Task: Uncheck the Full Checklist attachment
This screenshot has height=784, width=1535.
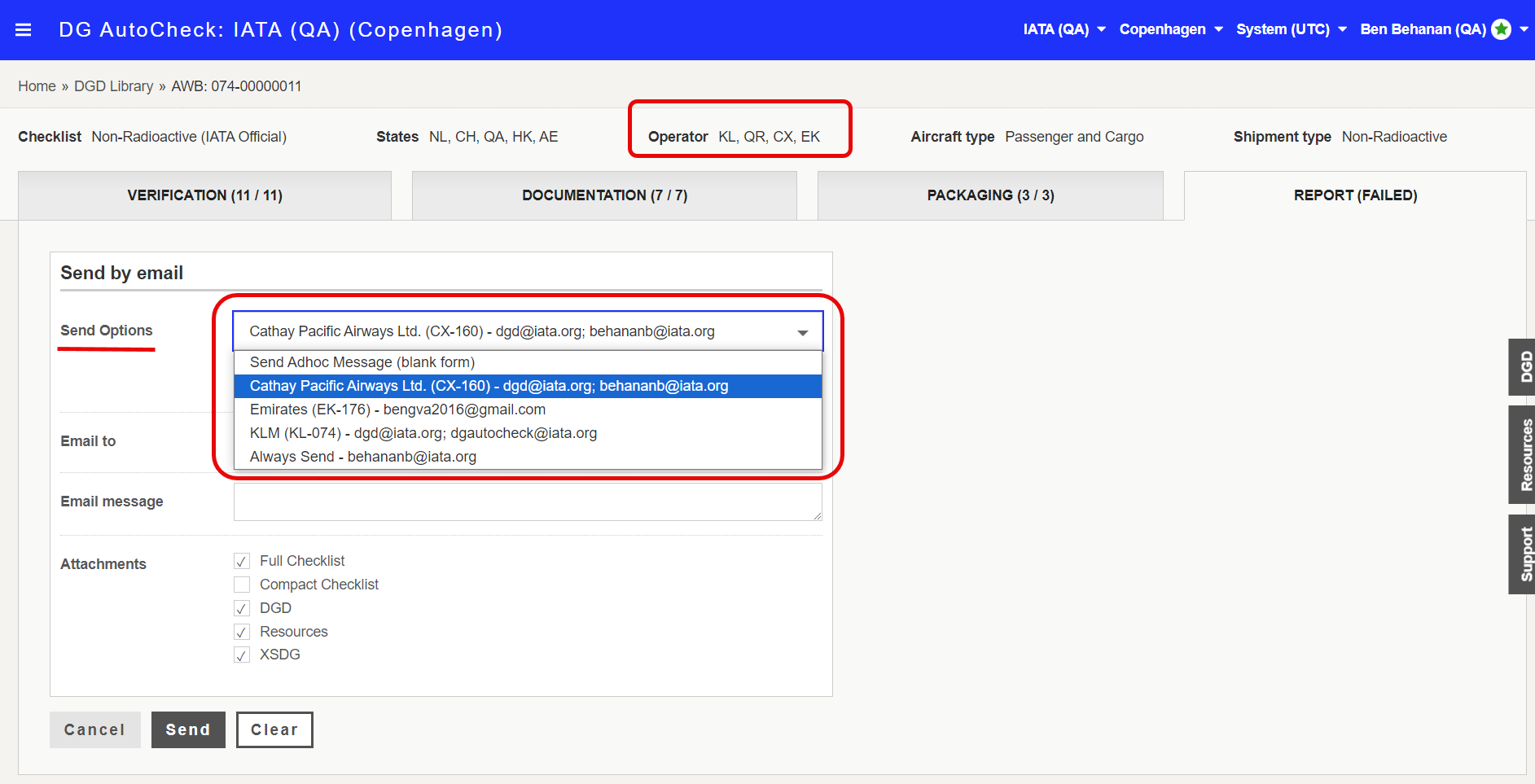Action: pyautogui.click(x=242, y=561)
